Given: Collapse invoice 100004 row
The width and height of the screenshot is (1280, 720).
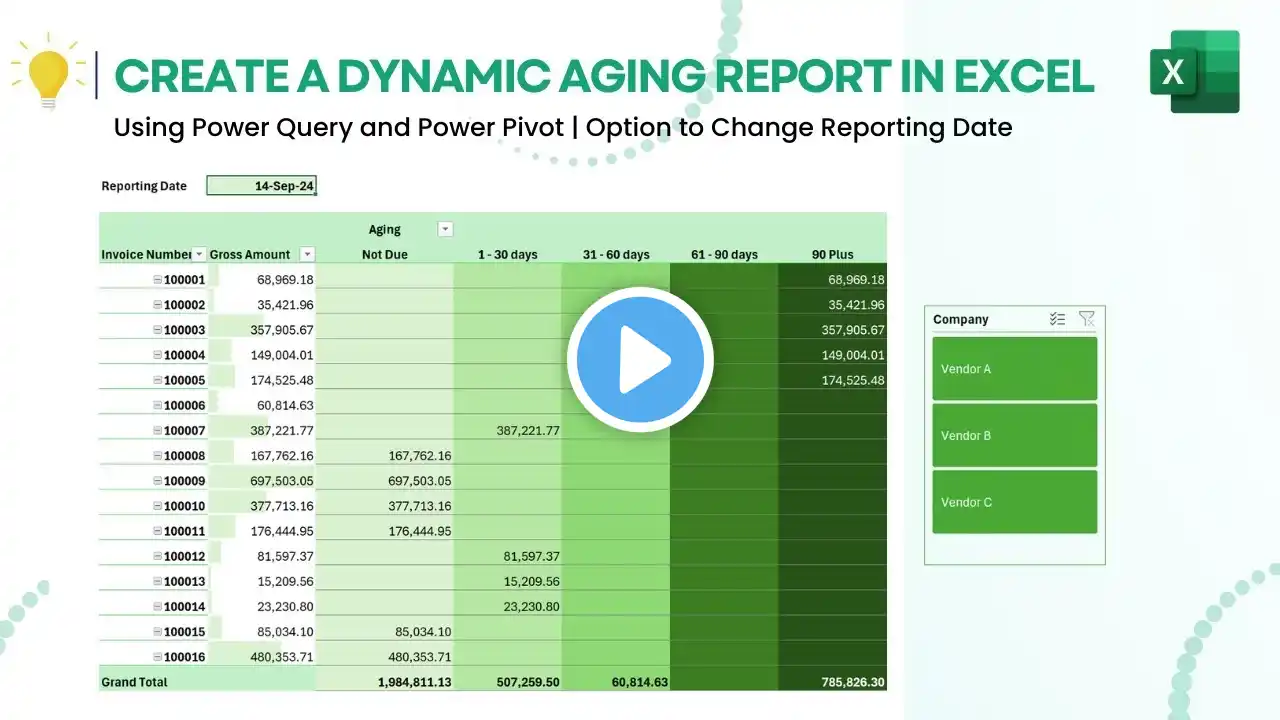Looking at the screenshot, I should pos(157,355).
